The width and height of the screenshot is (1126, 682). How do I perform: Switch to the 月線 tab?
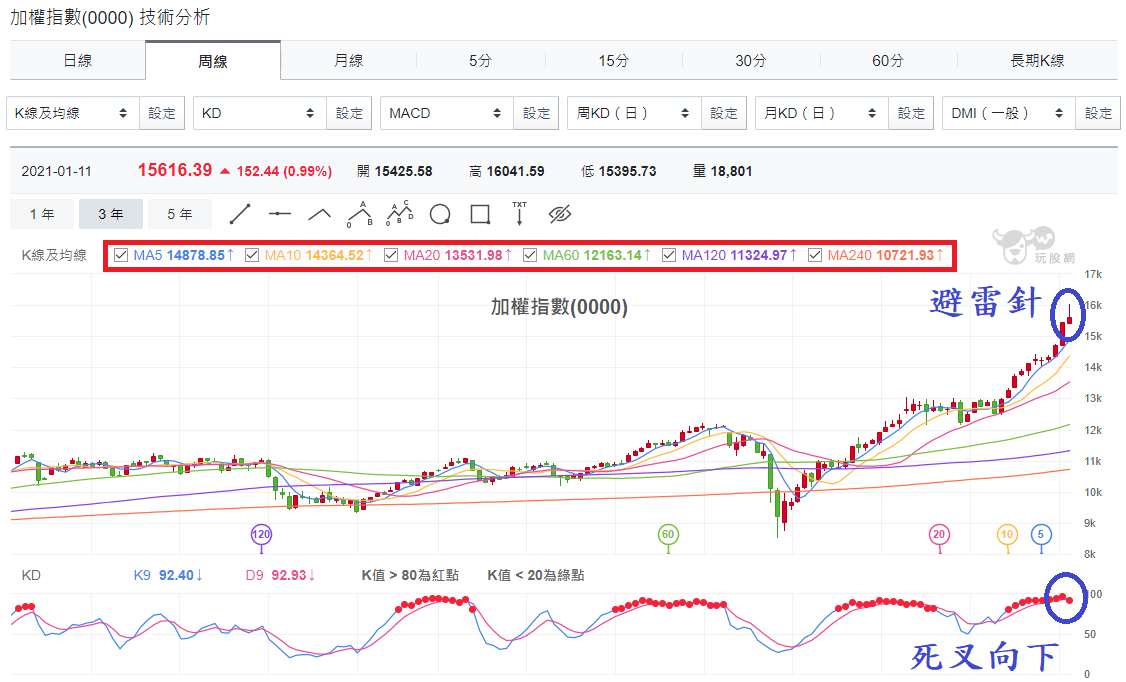[348, 61]
